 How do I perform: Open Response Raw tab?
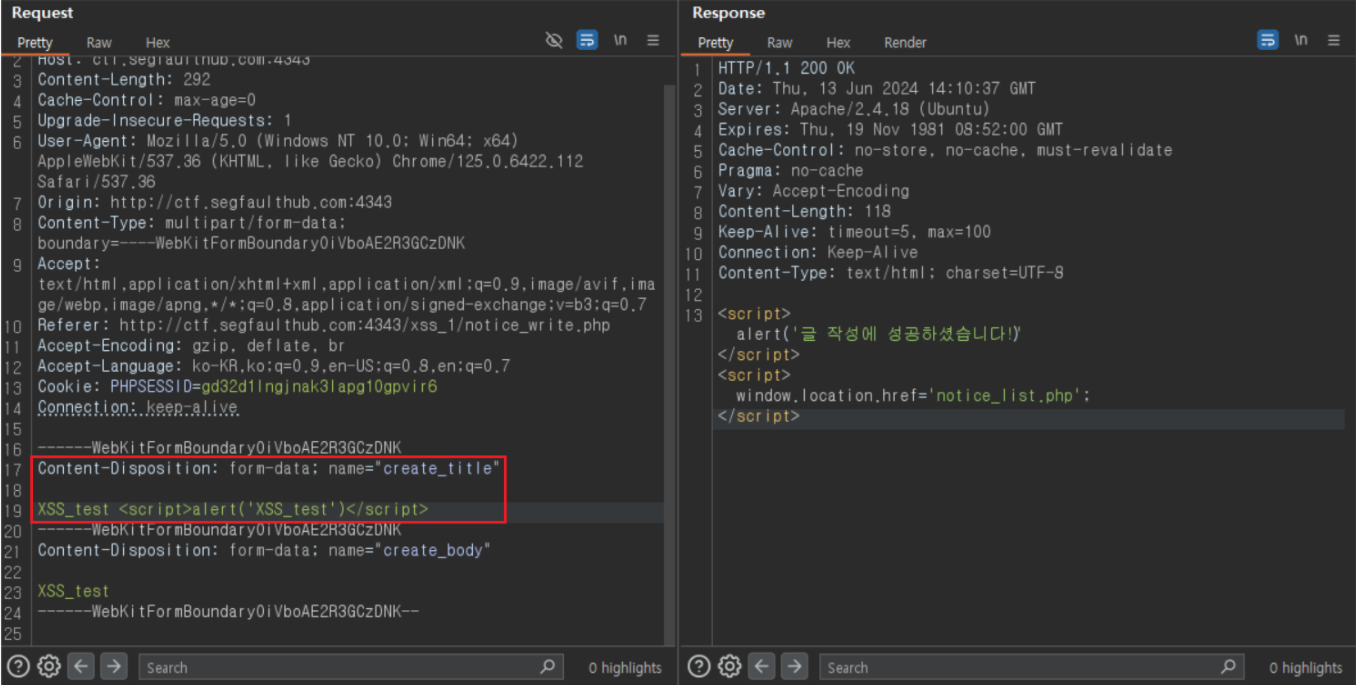tap(780, 42)
